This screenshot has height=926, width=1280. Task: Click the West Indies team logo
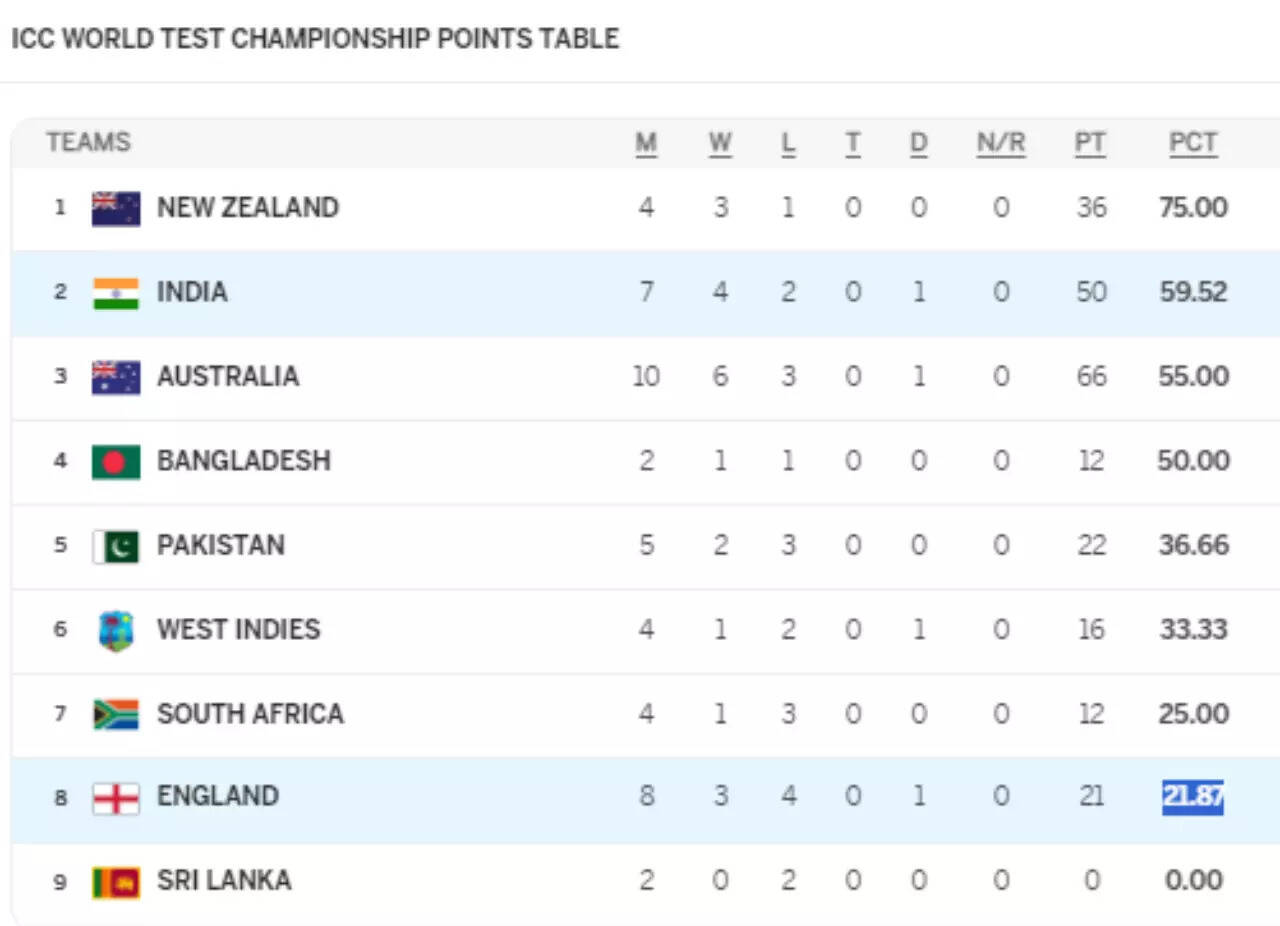tap(116, 630)
